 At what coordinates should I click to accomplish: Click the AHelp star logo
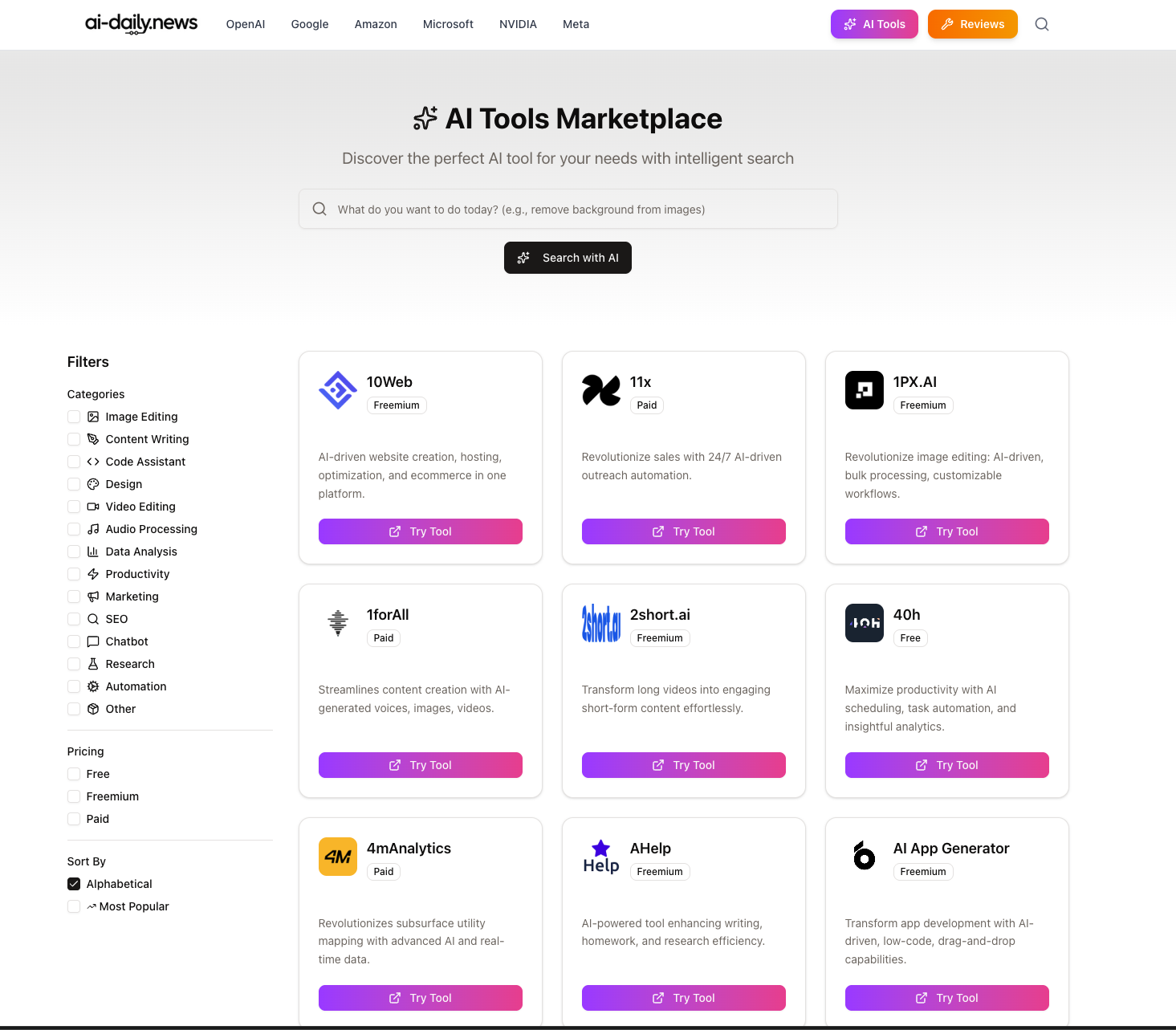(600, 857)
